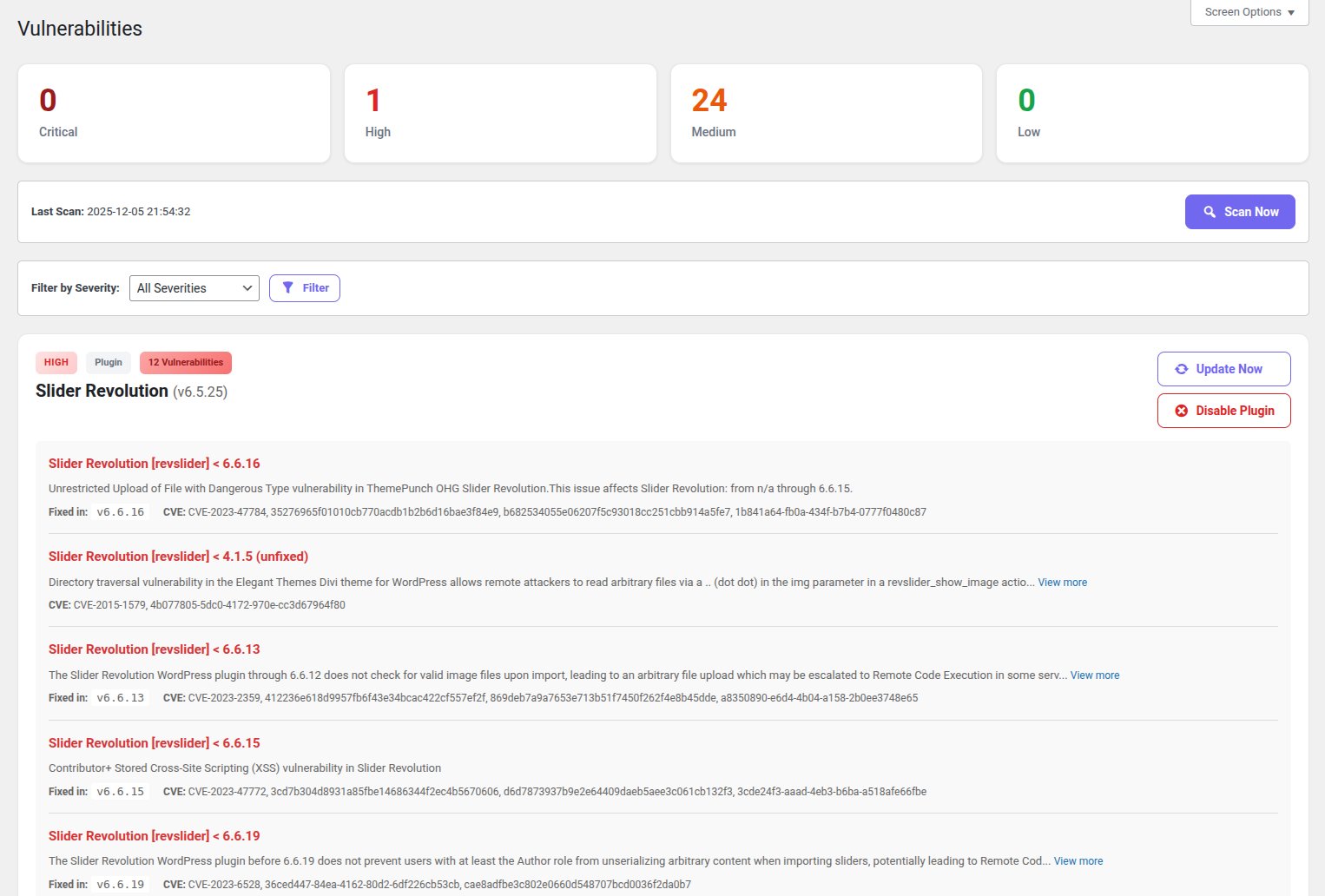
Task: Click the refresh icon on Update Now
Action: tap(1181, 368)
